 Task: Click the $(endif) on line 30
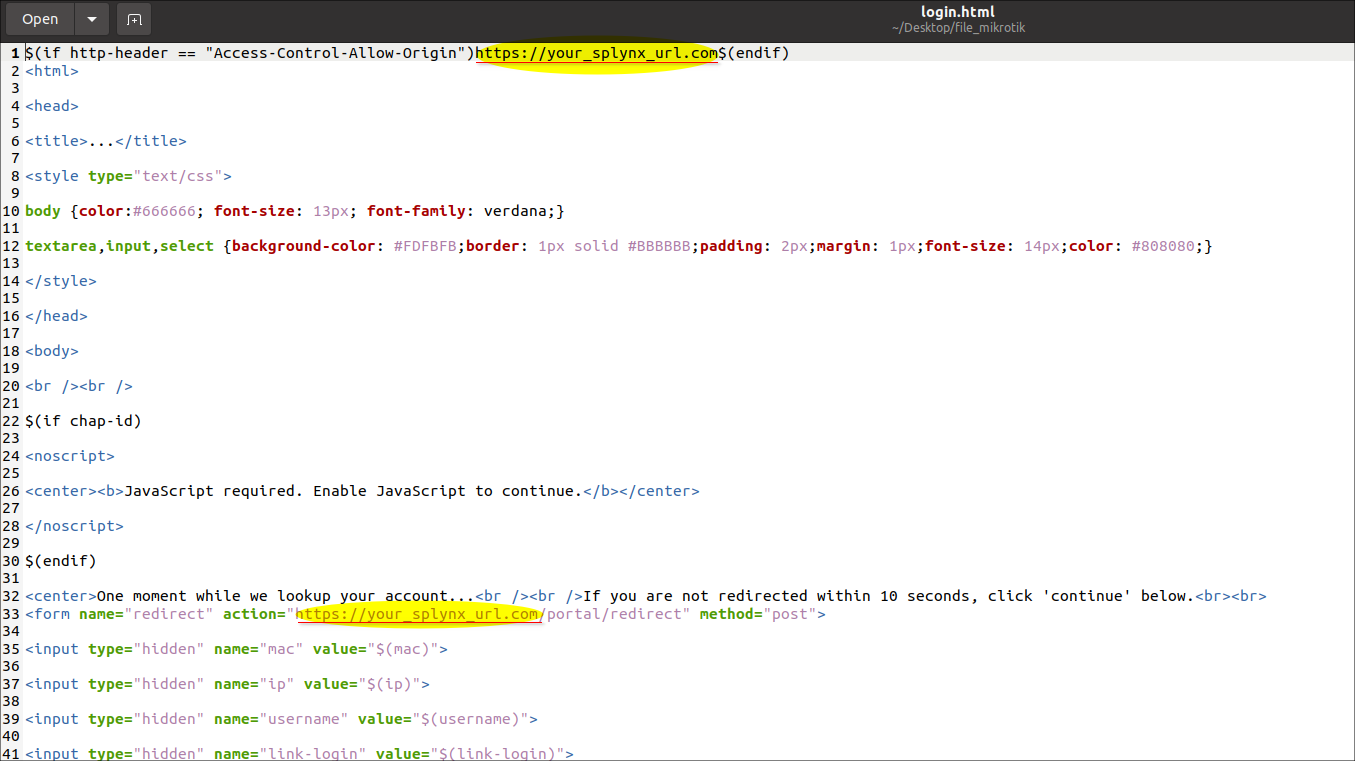click(61, 561)
